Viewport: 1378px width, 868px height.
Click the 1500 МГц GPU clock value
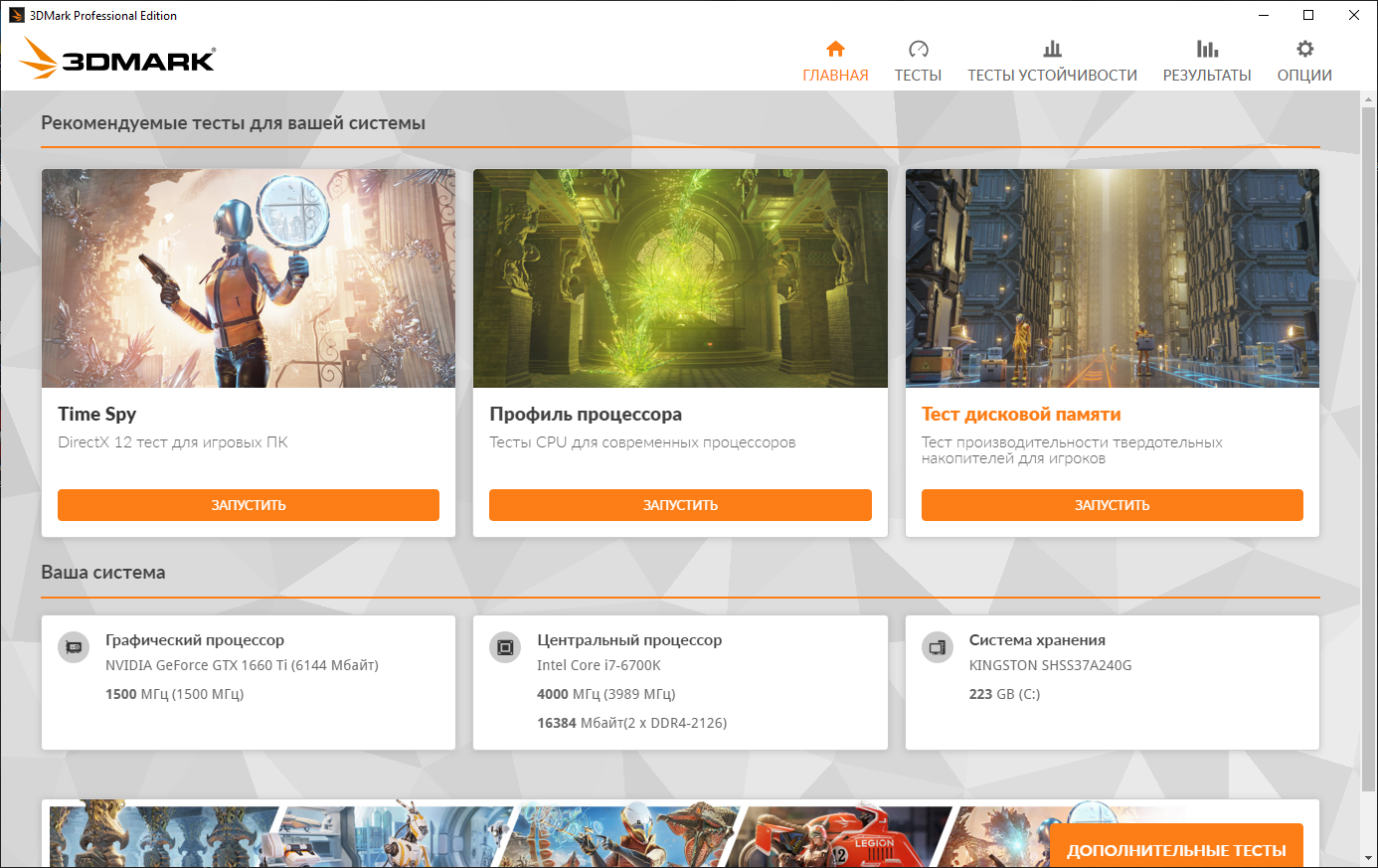point(174,694)
